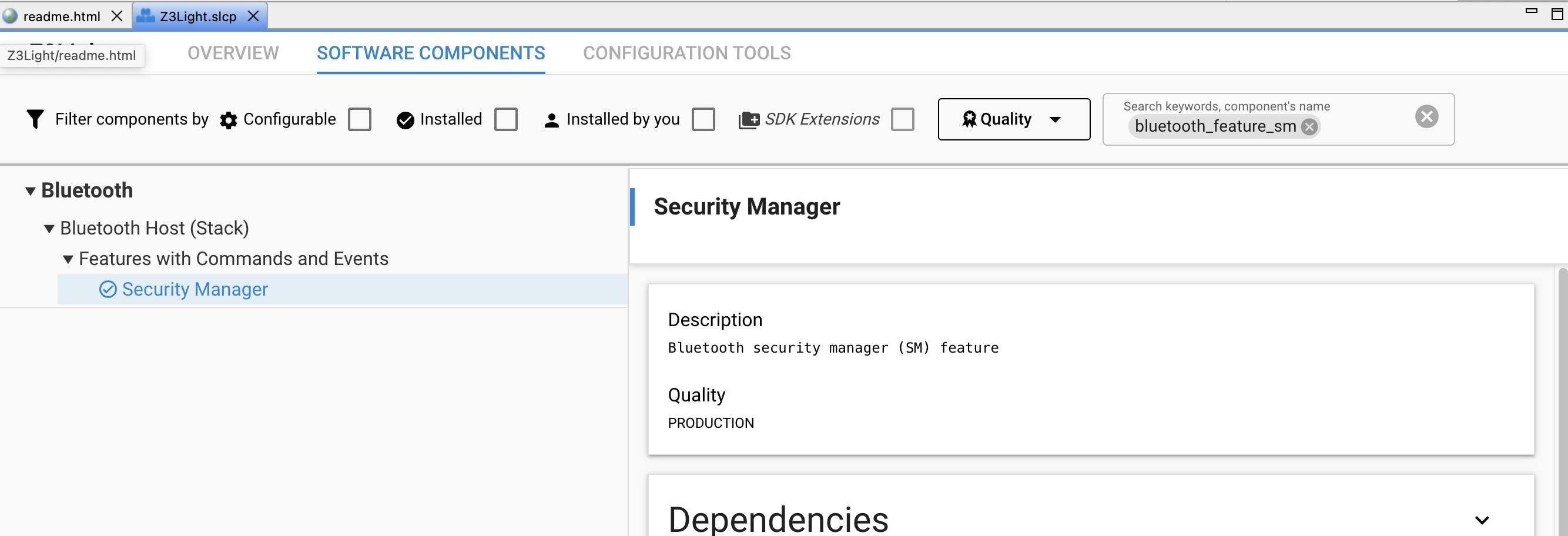Image resolution: width=1568 pixels, height=536 pixels.
Task: Click the Installed by you person icon
Action: [551, 120]
